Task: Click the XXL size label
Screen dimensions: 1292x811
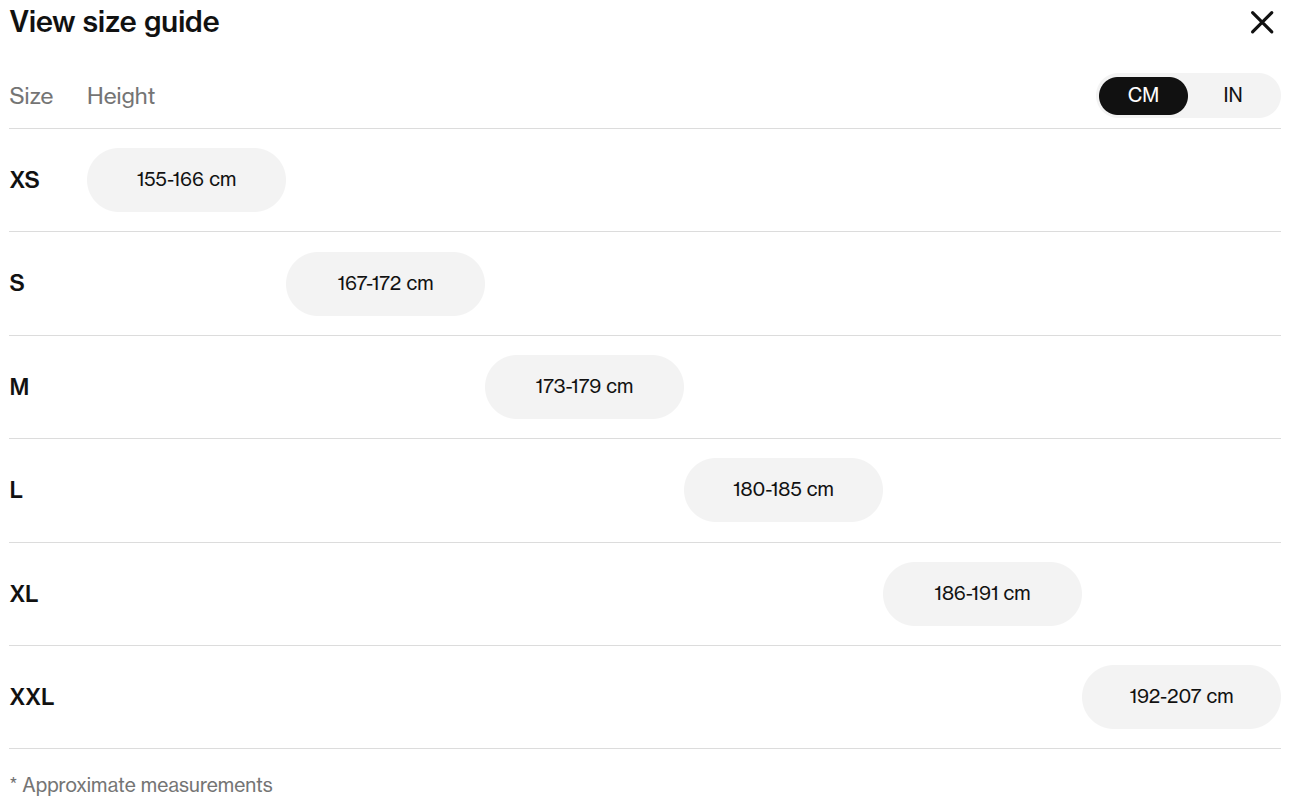Action: pos(32,697)
